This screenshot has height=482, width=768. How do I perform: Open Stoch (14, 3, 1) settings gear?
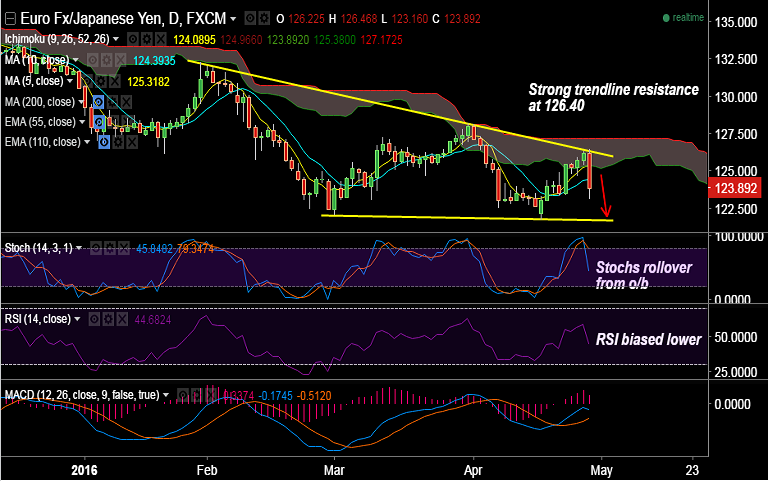pyautogui.click(x=110, y=248)
